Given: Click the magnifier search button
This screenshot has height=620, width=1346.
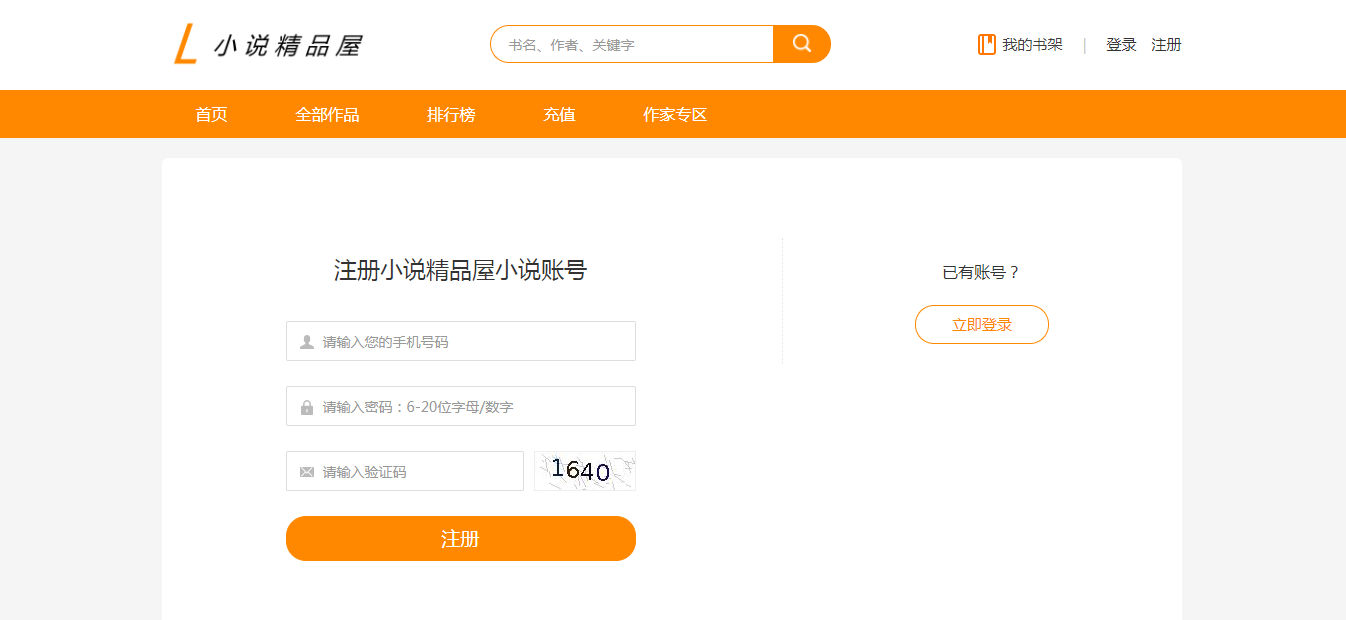Looking at the screenshot, I should (802, 44).
